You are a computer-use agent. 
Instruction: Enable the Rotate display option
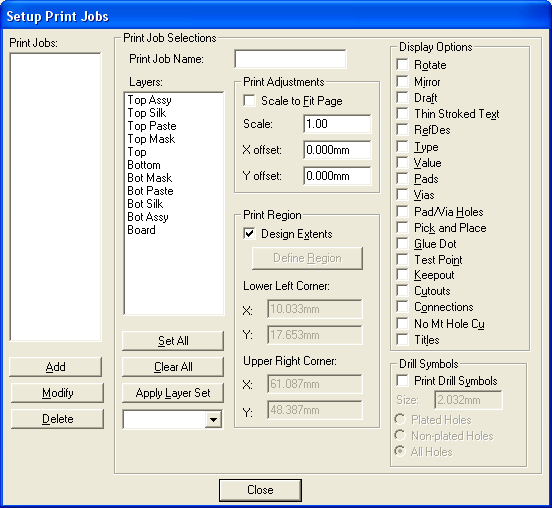pyautogui.click(x=402, y=65)
